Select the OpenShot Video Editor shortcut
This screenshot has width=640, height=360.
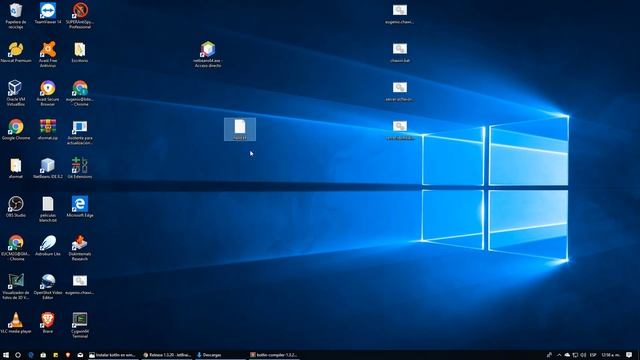coord(48,286)
